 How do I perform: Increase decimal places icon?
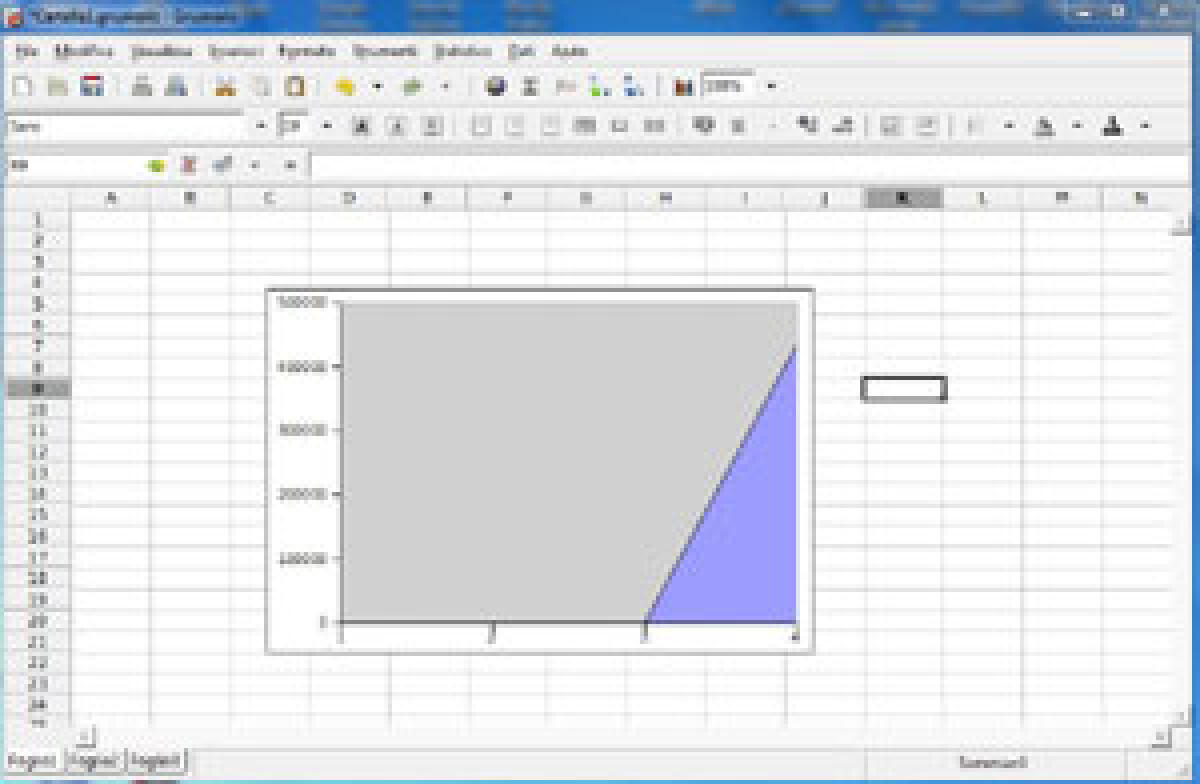(807, 126)
